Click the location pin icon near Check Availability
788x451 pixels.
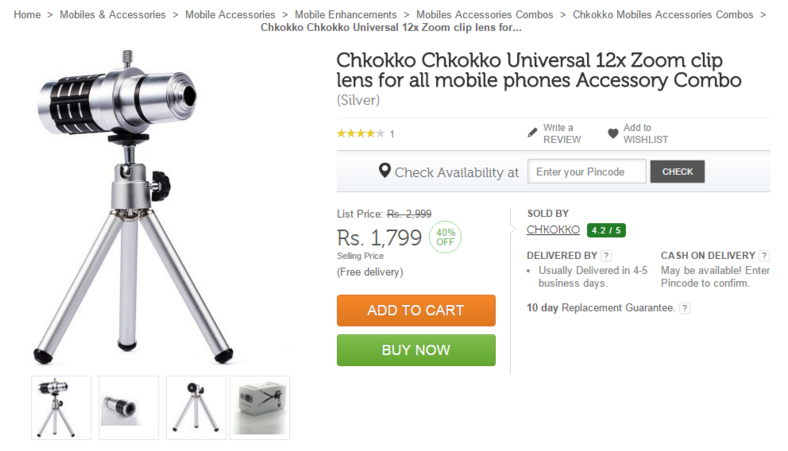point(384,171)
